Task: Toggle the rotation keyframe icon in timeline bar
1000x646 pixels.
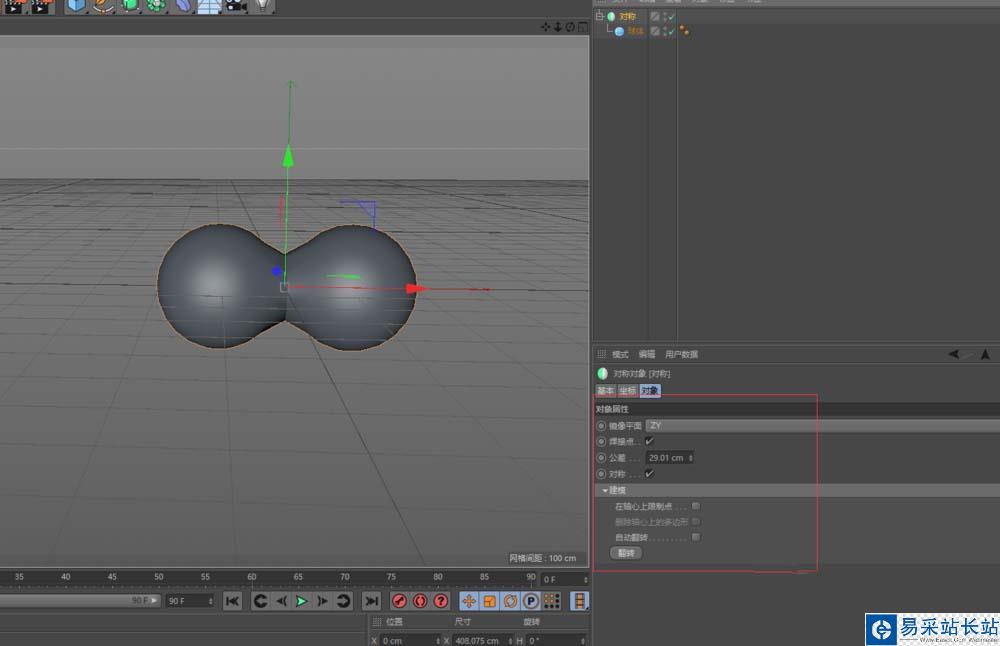Action: pos(510,601)
